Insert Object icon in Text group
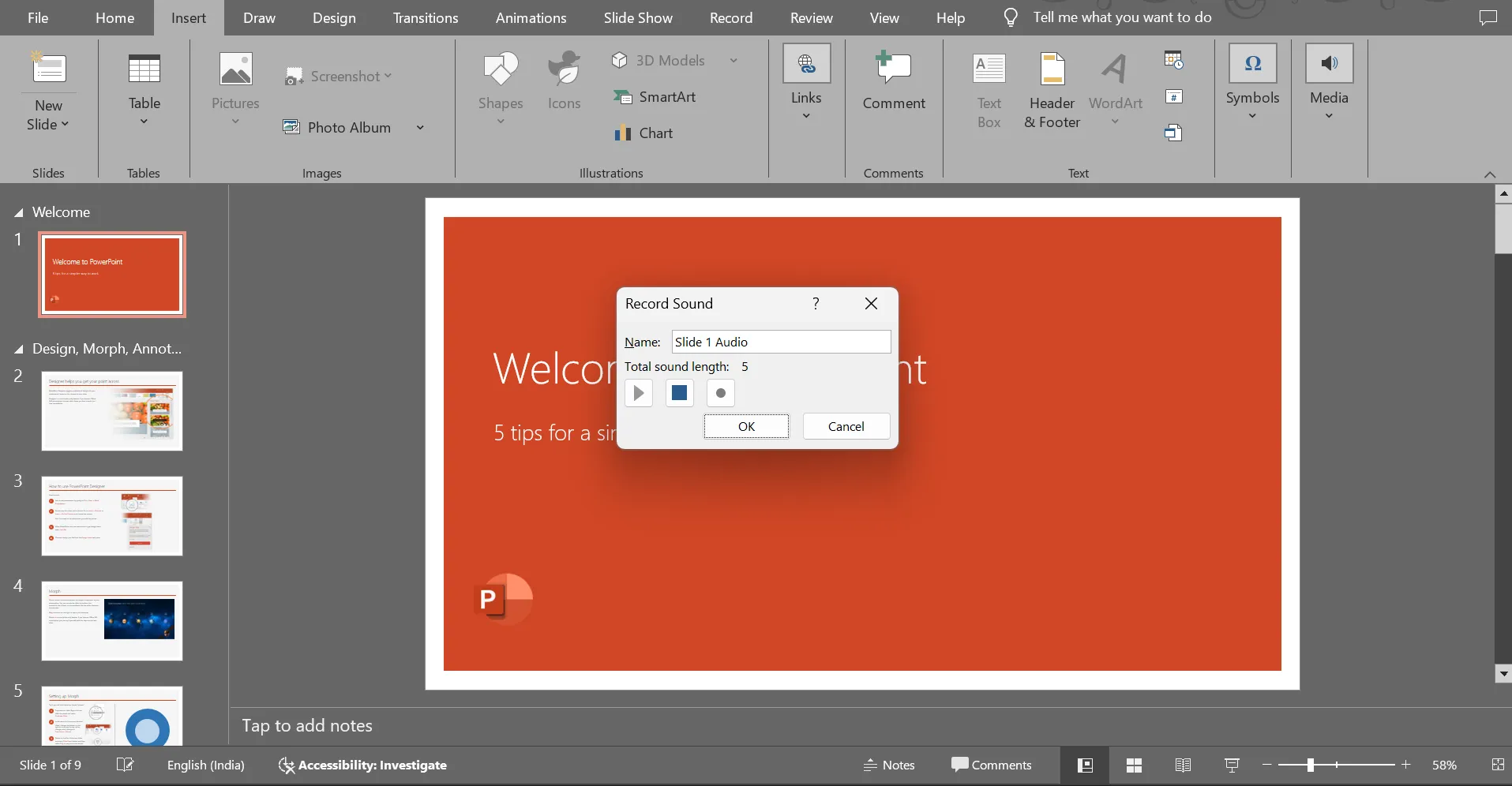The height and width of the screenshot is (786, 1512). (1174, 133)
